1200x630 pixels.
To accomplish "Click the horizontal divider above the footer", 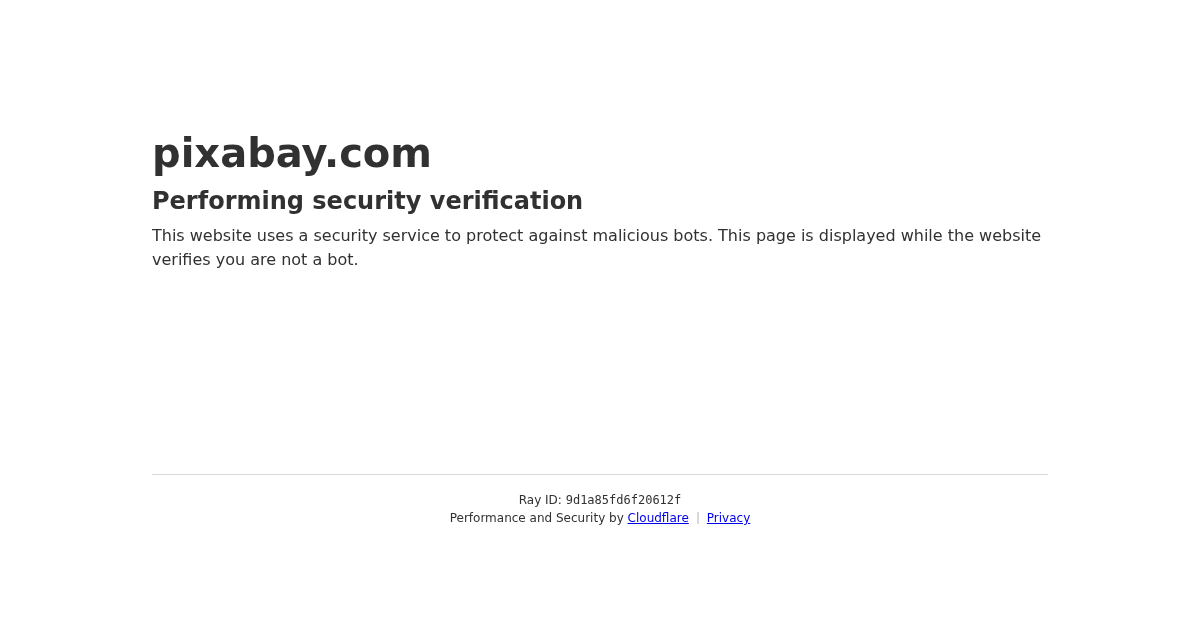I will point(600,474).
